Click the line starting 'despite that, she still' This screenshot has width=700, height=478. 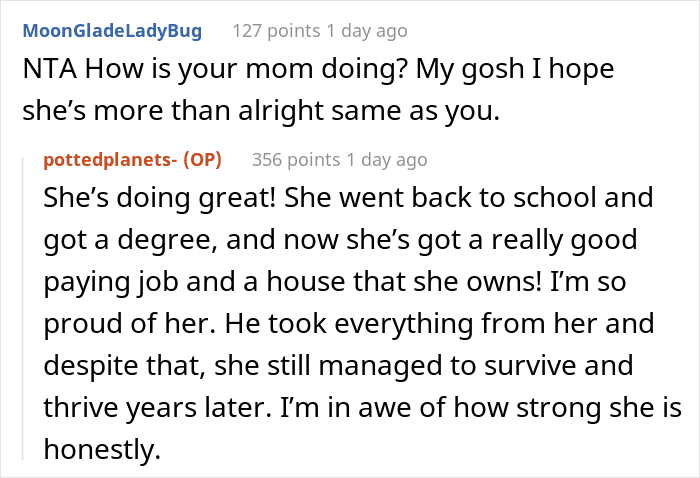(x=350, y=367)
